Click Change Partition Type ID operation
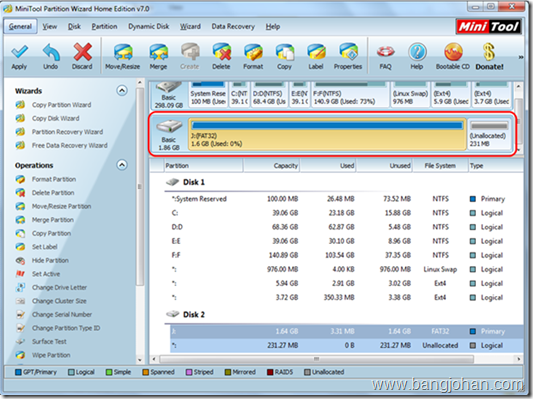The image size is (533, 399). click(x=66, y=328)
